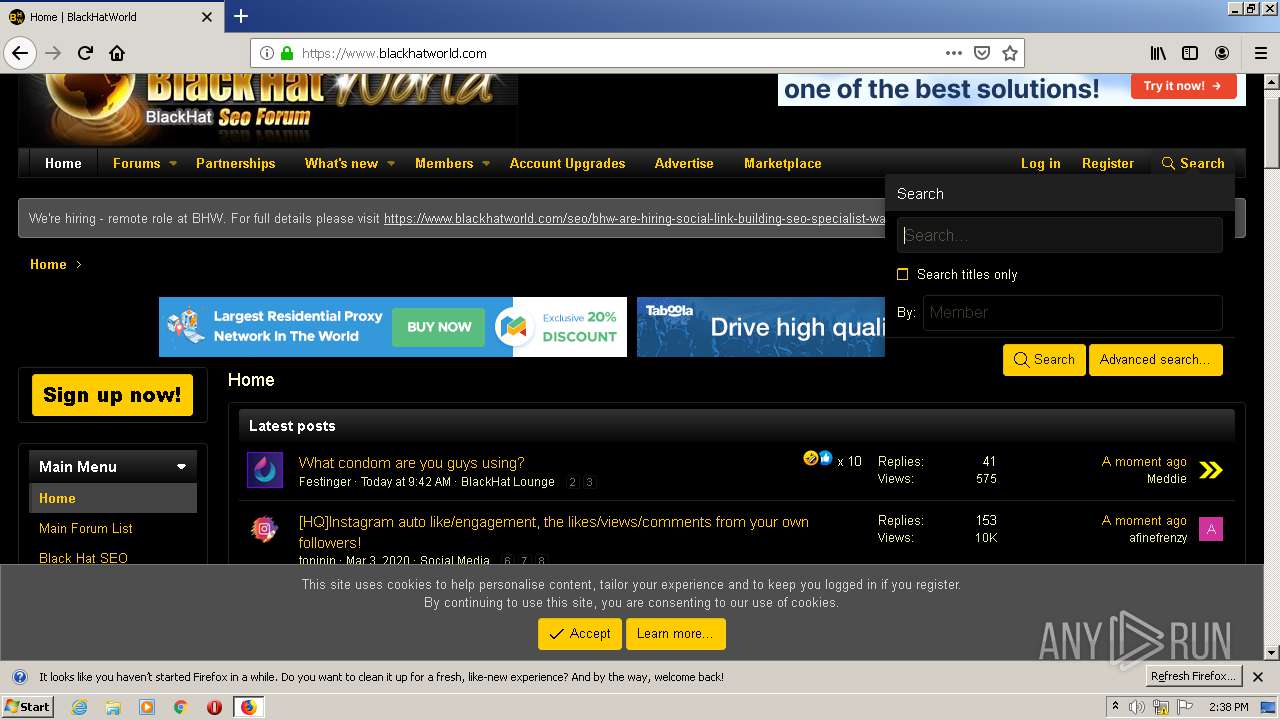This screenshot has width=1280, height=720.
Task: Open afinefrenzy's pink avatar
Action: 1211,529
